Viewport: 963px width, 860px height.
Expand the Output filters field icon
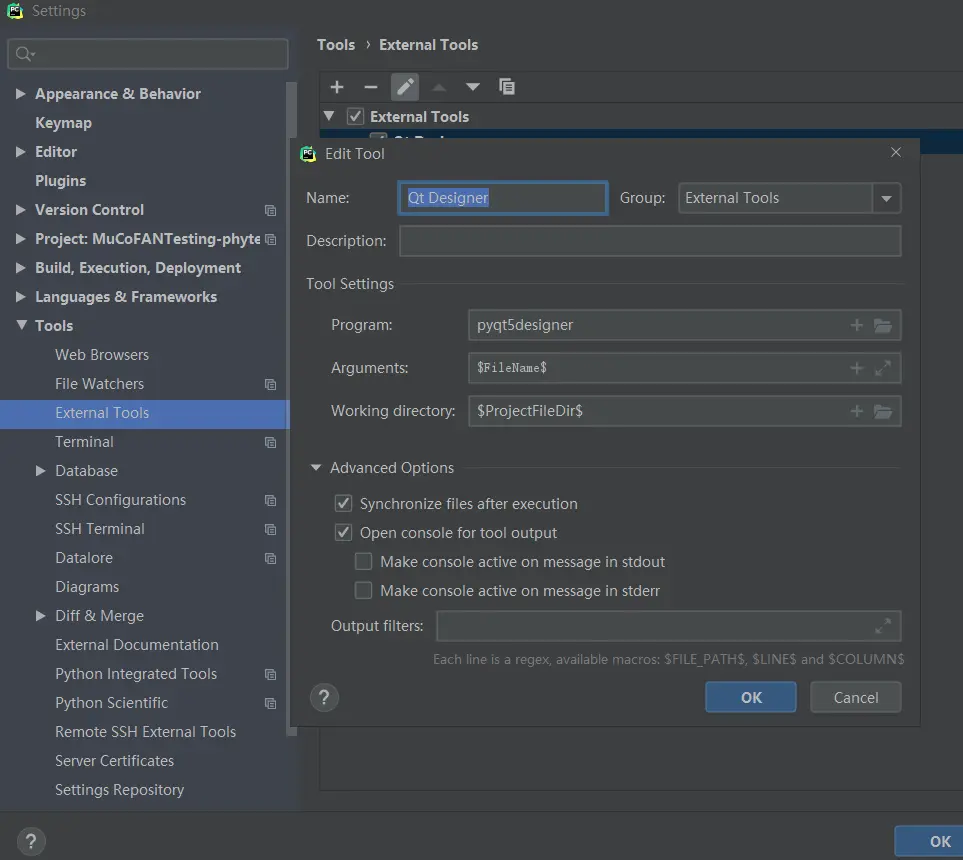click(883, 626)
